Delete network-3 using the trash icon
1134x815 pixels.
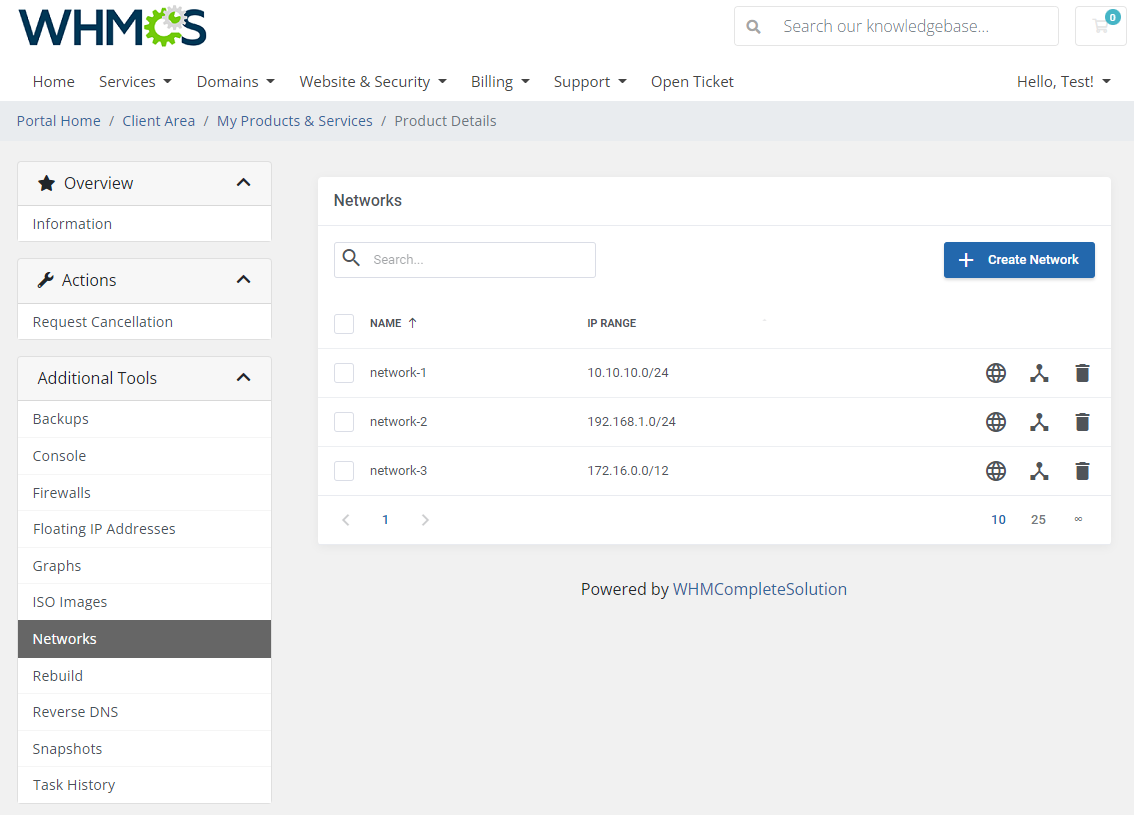[1082, 470]
